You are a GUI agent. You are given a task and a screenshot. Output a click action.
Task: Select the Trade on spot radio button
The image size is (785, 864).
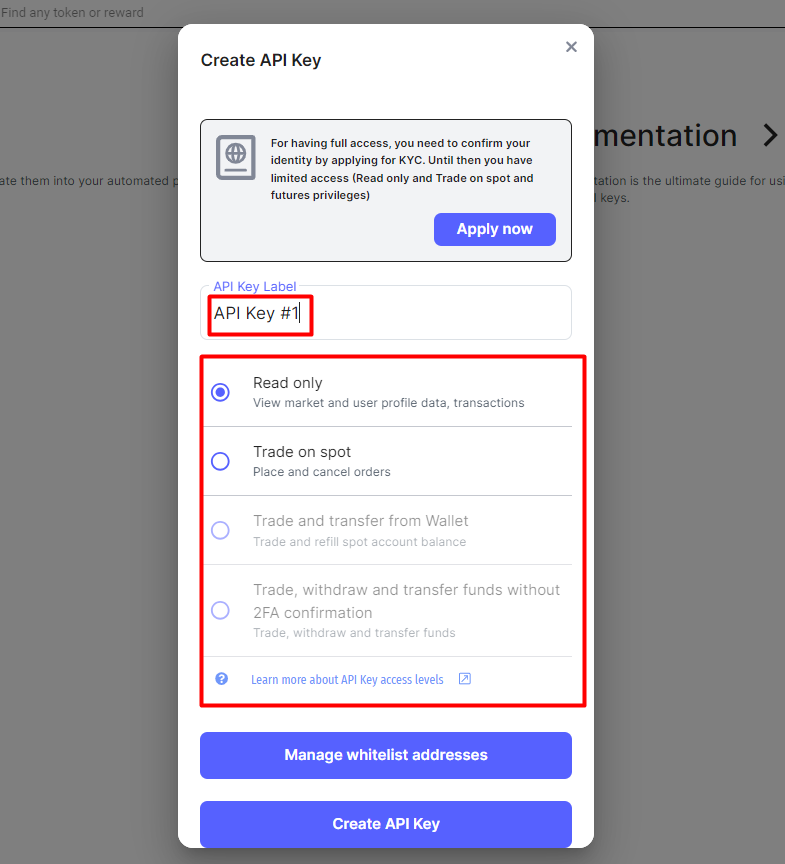click(220, 461)
